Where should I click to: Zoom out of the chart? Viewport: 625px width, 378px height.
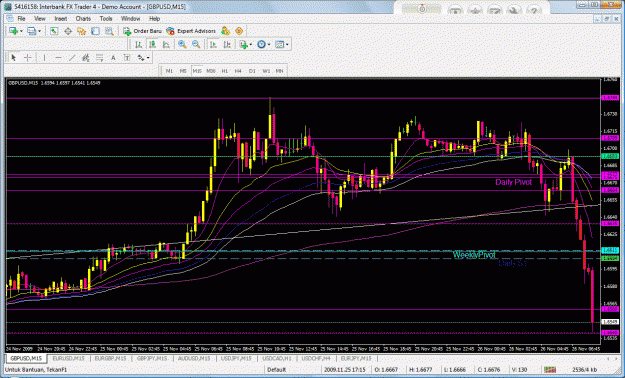point(196,45)
